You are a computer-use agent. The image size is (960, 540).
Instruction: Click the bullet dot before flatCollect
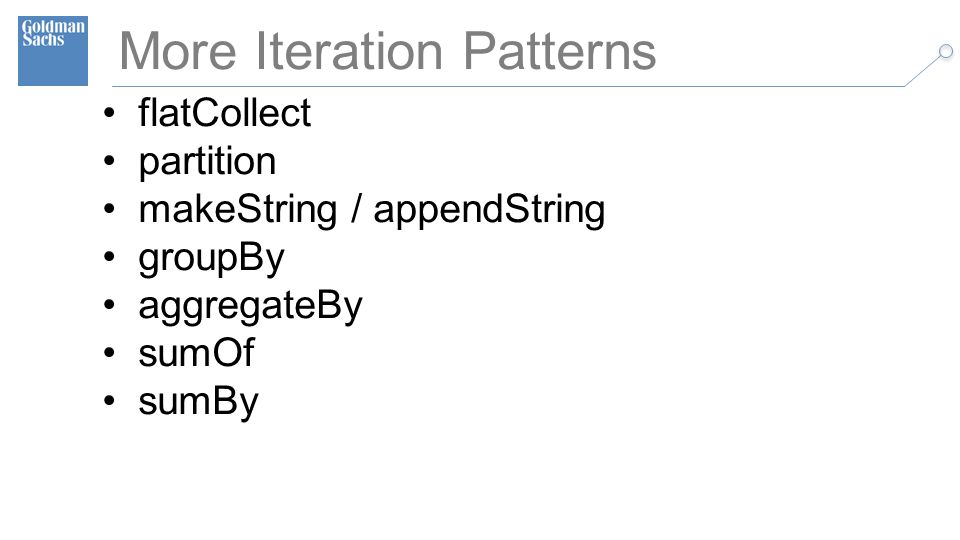(110, 113)
